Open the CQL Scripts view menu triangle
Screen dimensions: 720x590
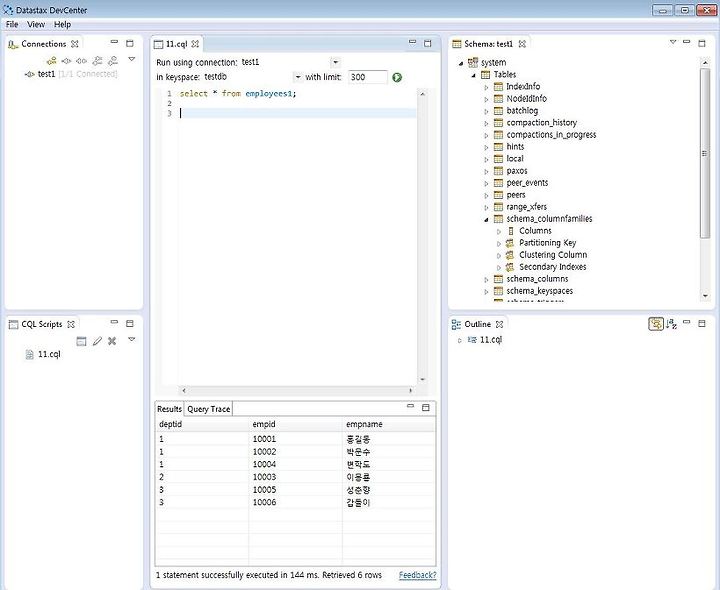132,340
